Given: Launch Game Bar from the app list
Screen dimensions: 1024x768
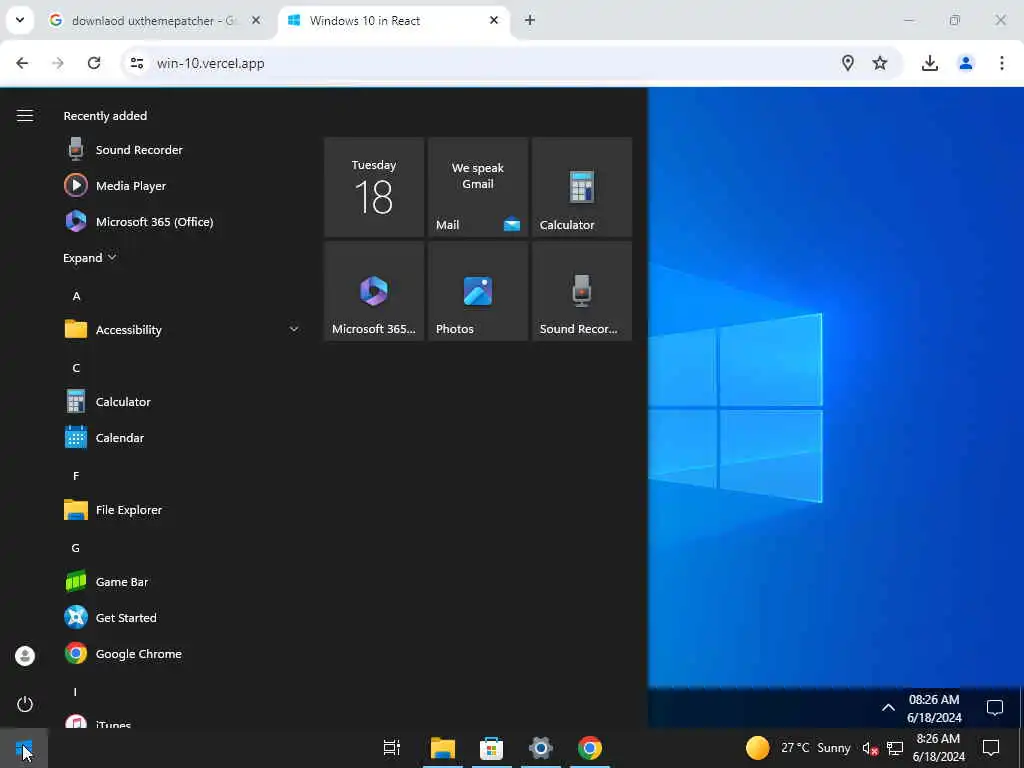Looking at the screenshot, I should (x=124, y=581).
